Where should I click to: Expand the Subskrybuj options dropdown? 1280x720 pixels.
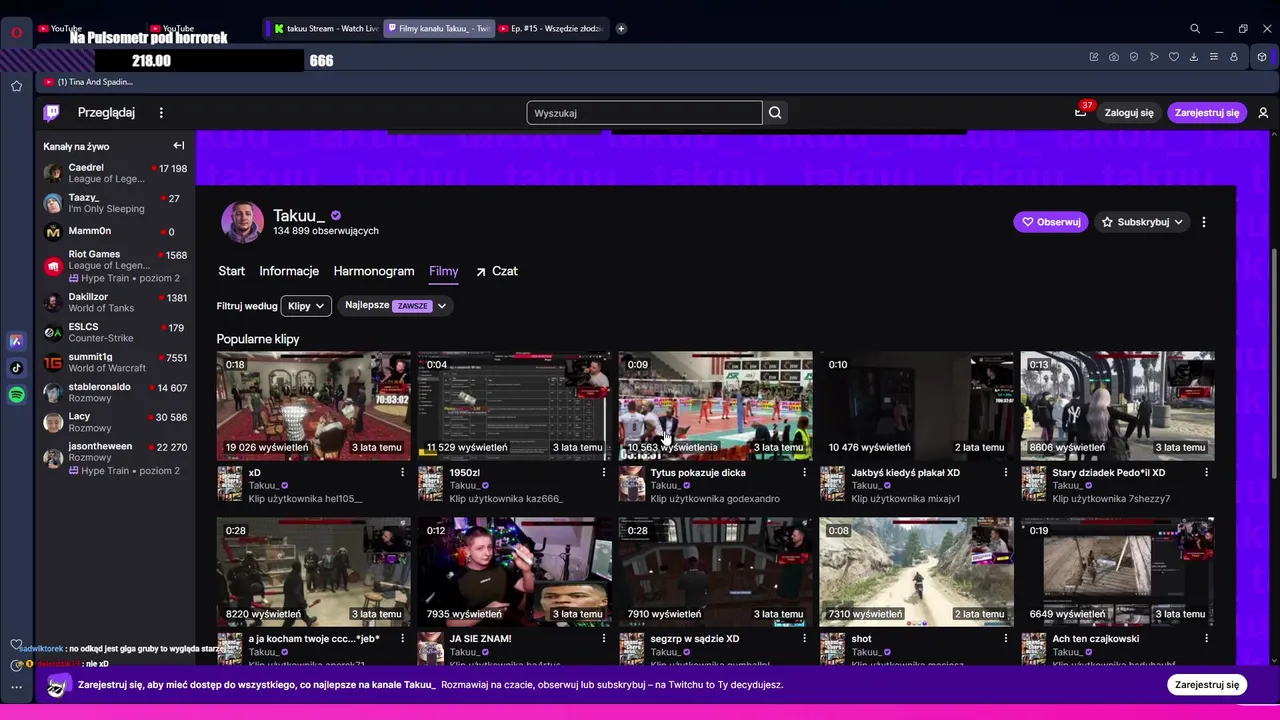pyautogui.click(x=1179, y=222)
